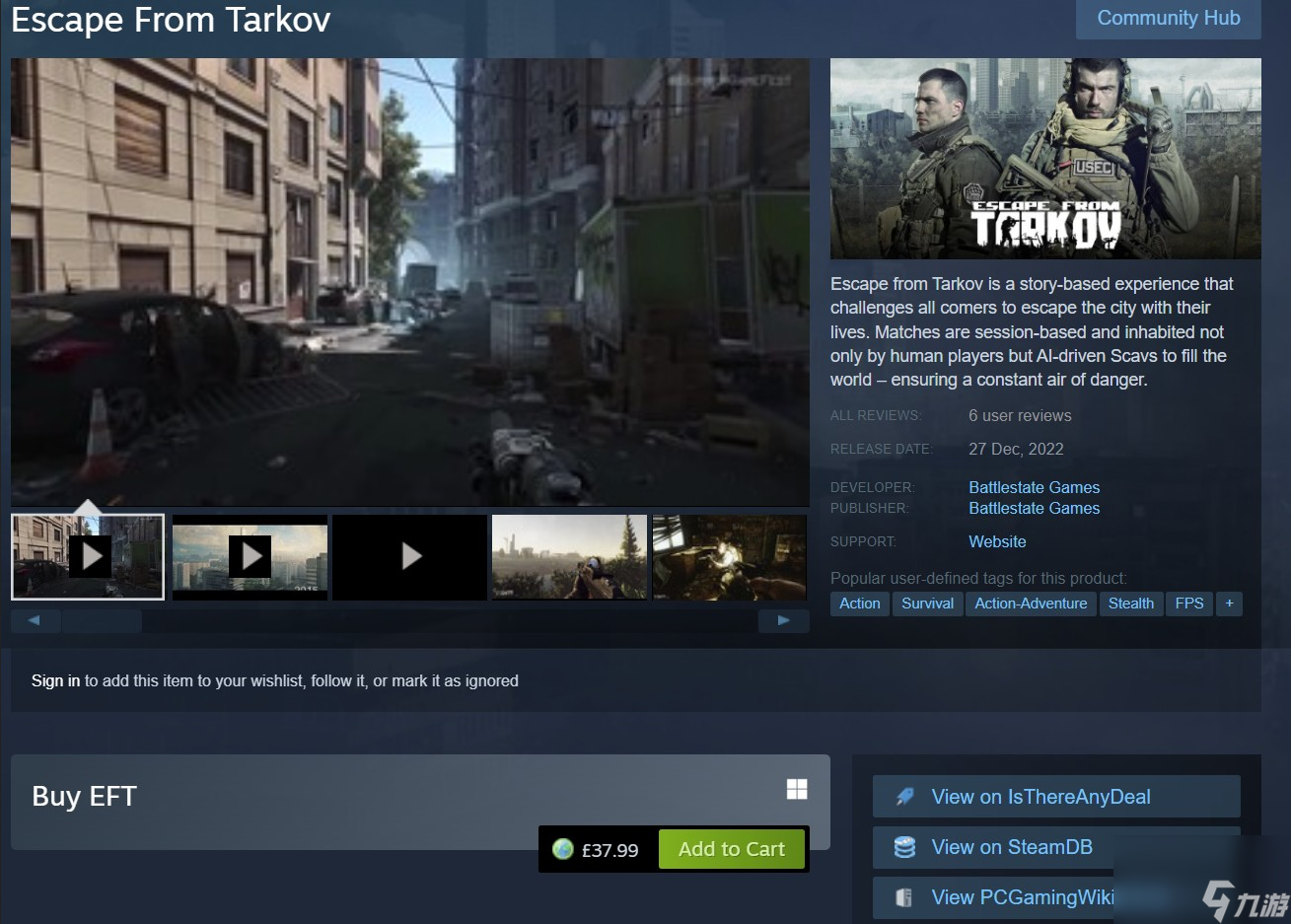This screenshot has height=924, width=1291.
Task: Click the thumbnail strip right arrow
Action: click(x=784, y=620)
